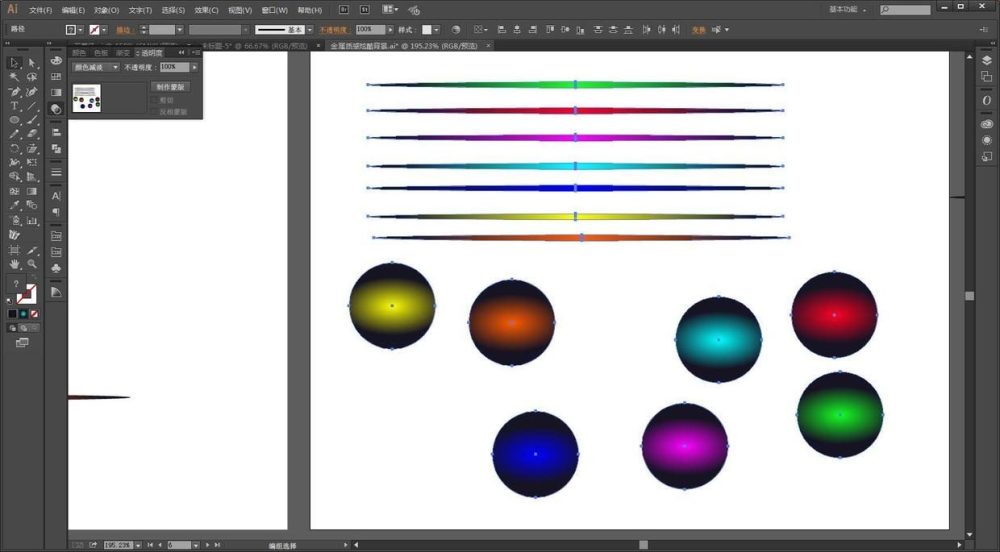Image resolution: width=1000 pixels, height=552 pixels.
Task: Open the Layers panel icon
Action: [x=986, y=62]
